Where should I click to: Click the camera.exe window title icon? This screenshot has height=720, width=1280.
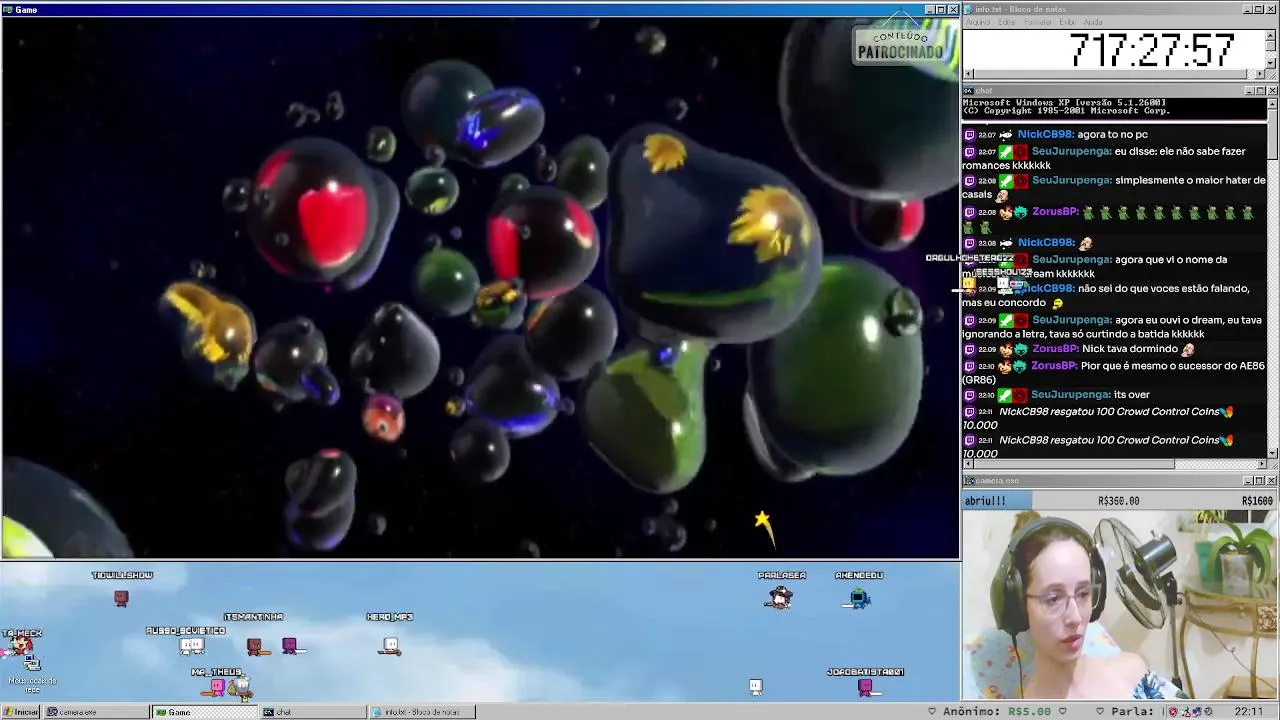(x=969, y=481)
